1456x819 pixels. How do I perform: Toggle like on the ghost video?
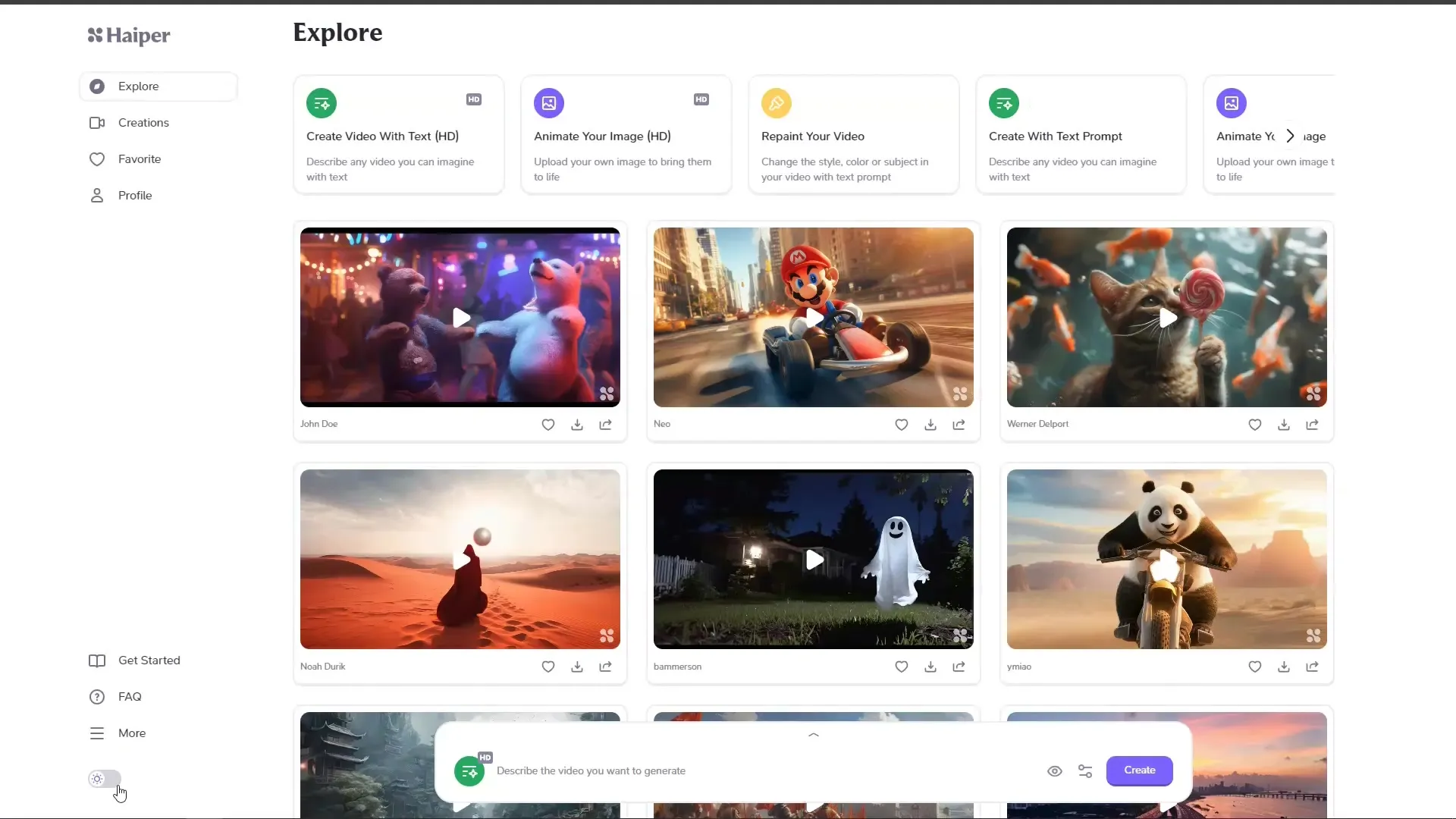point(901,666)
